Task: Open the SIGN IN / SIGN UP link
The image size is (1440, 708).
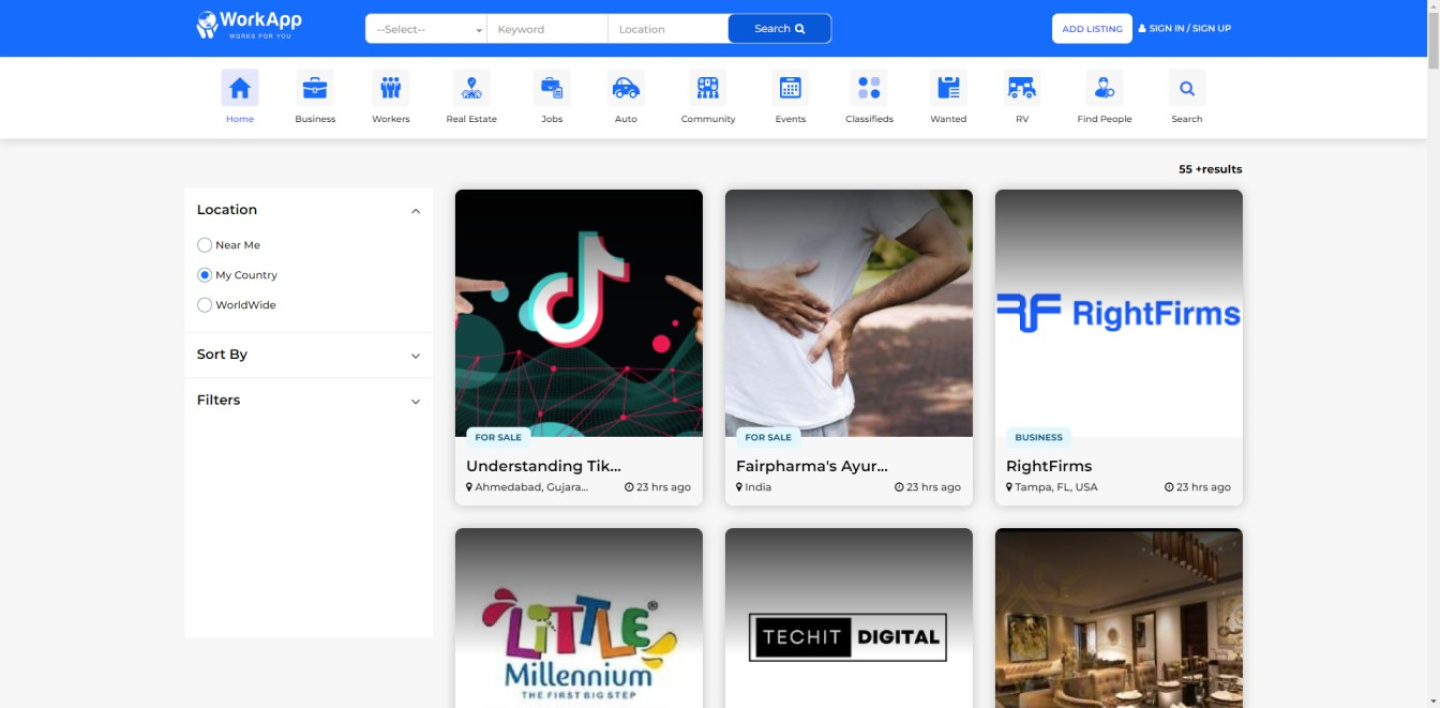Action: [x=1185, y=29]
